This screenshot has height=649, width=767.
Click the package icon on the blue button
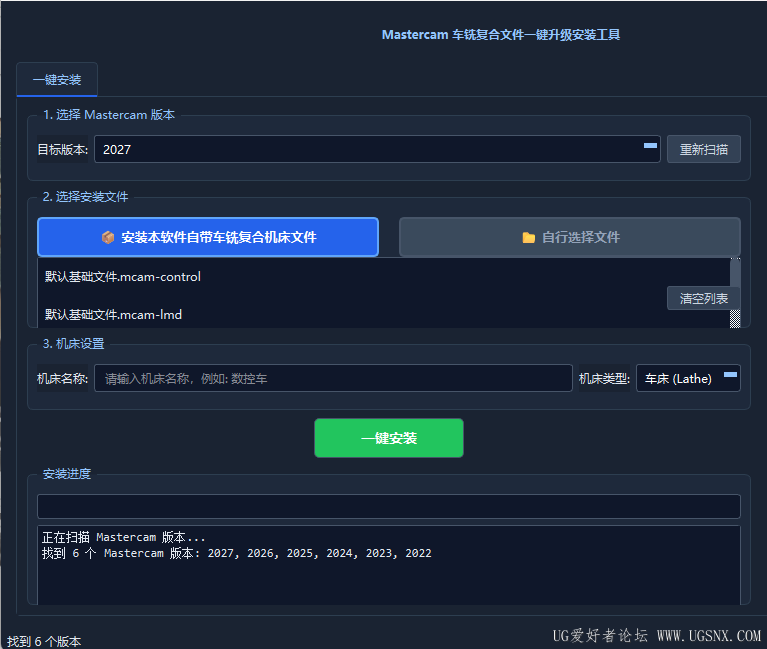coord(108,237)
